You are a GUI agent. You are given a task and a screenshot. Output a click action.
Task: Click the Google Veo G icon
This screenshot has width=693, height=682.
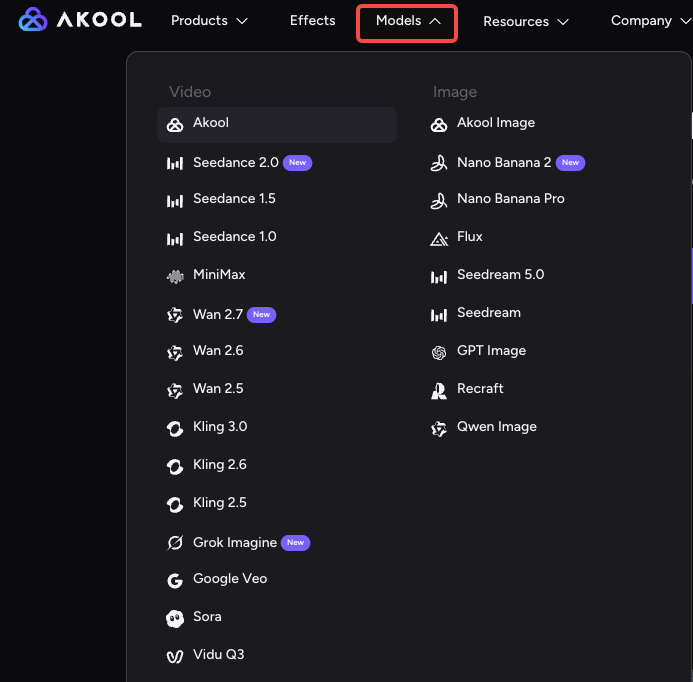pos(175,580)
